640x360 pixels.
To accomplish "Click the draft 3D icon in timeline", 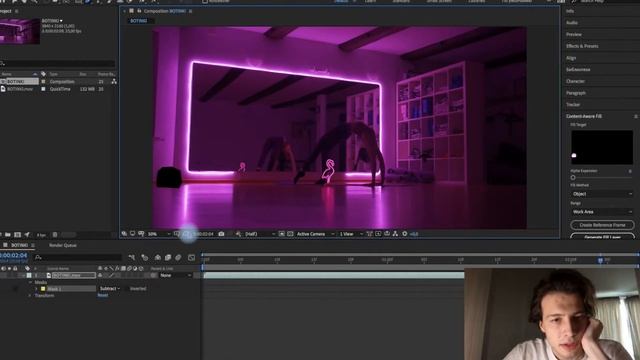I will 144,257.
